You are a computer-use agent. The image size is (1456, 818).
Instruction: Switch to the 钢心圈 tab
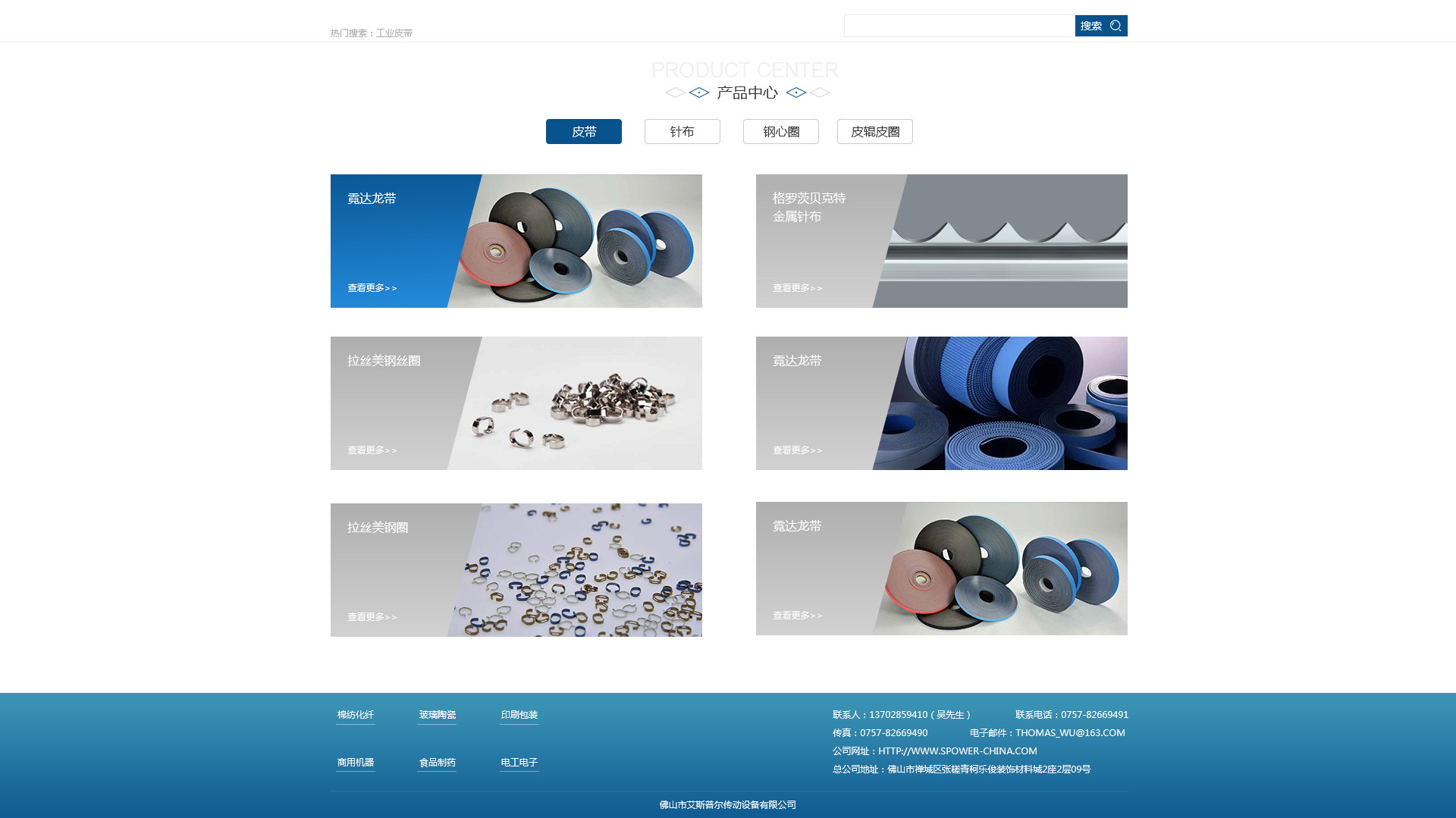(780, 132)
